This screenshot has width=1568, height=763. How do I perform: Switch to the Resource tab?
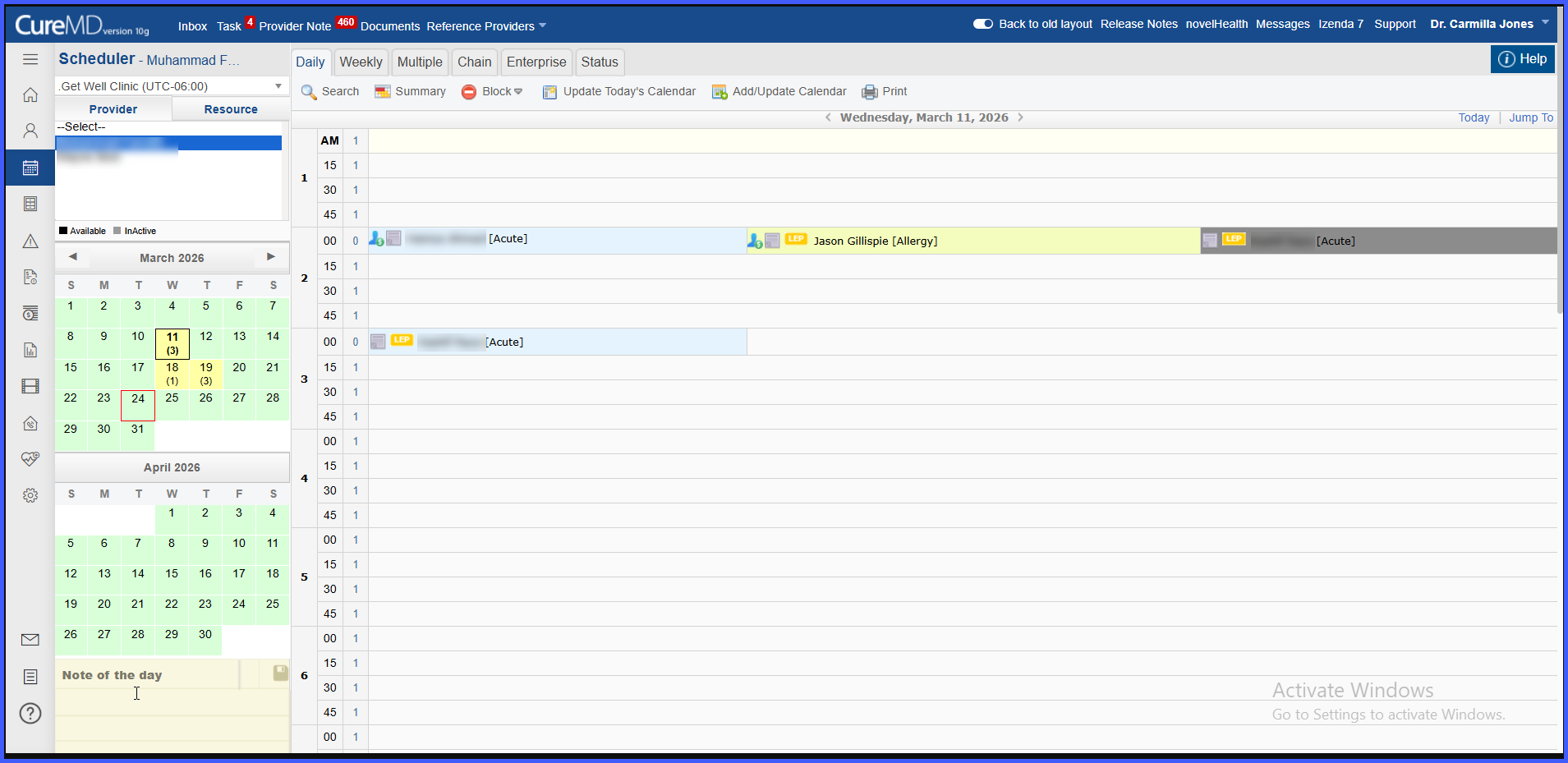click(x=231, y=109)
